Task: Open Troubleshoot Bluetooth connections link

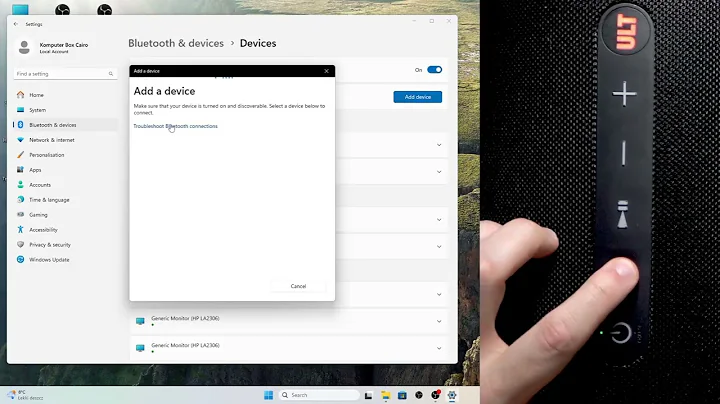Action: coord(175,126)
